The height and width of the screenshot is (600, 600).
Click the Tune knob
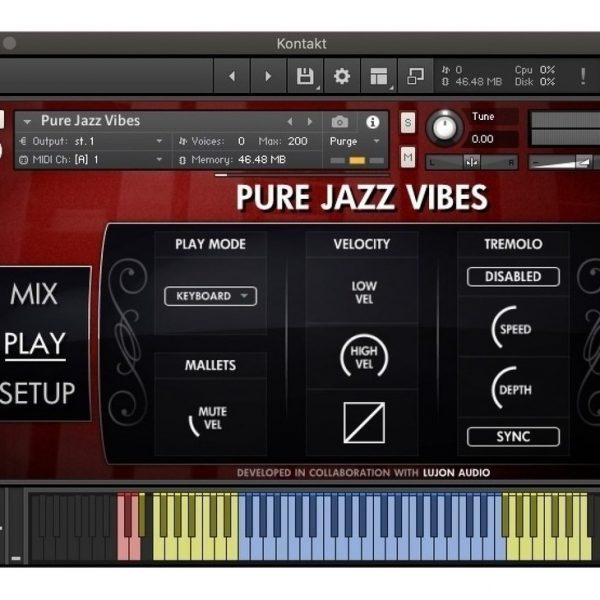(444, 128)
